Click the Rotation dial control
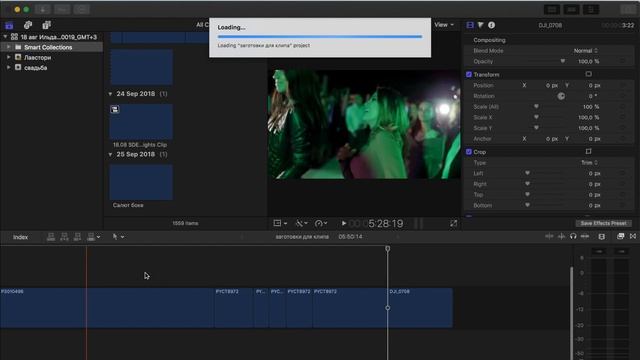The width and height of the screenshot is (640, 360). (x=561, y=96)
